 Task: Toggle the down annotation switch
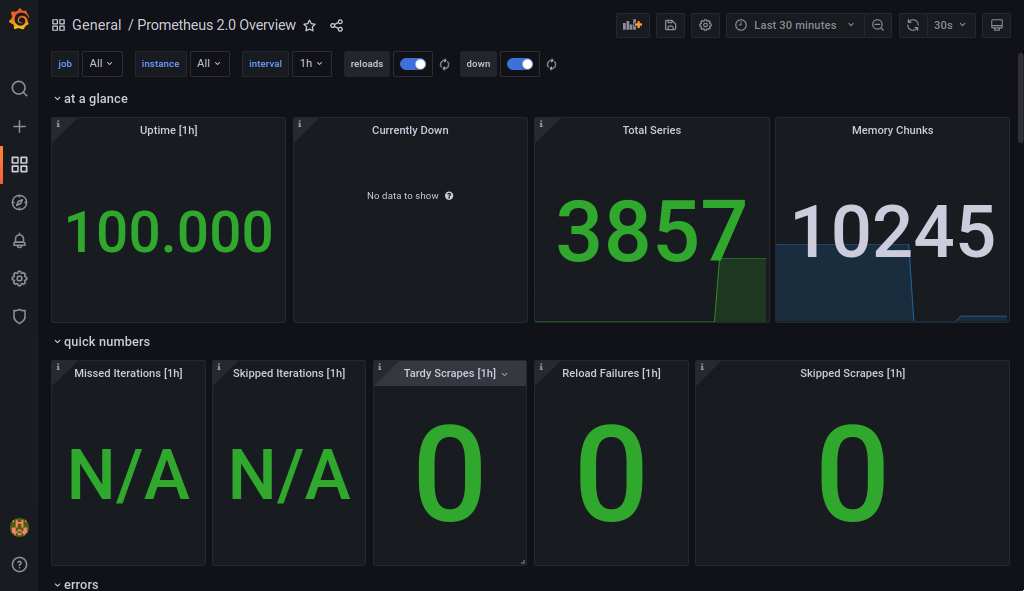point(520,64)
